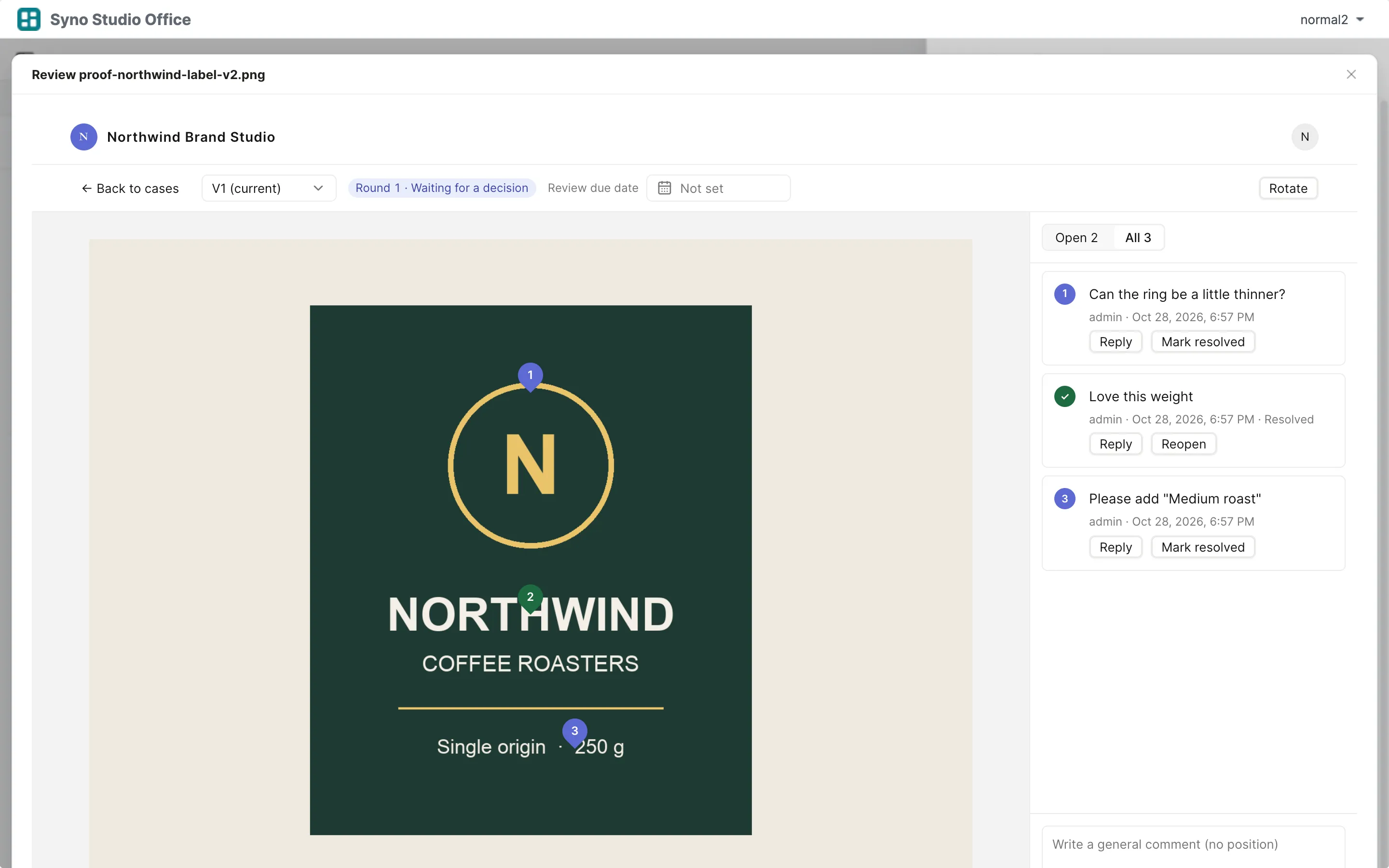Click the general comment text field
This screenshot has height=868, width=1389.
point(1193,846)
